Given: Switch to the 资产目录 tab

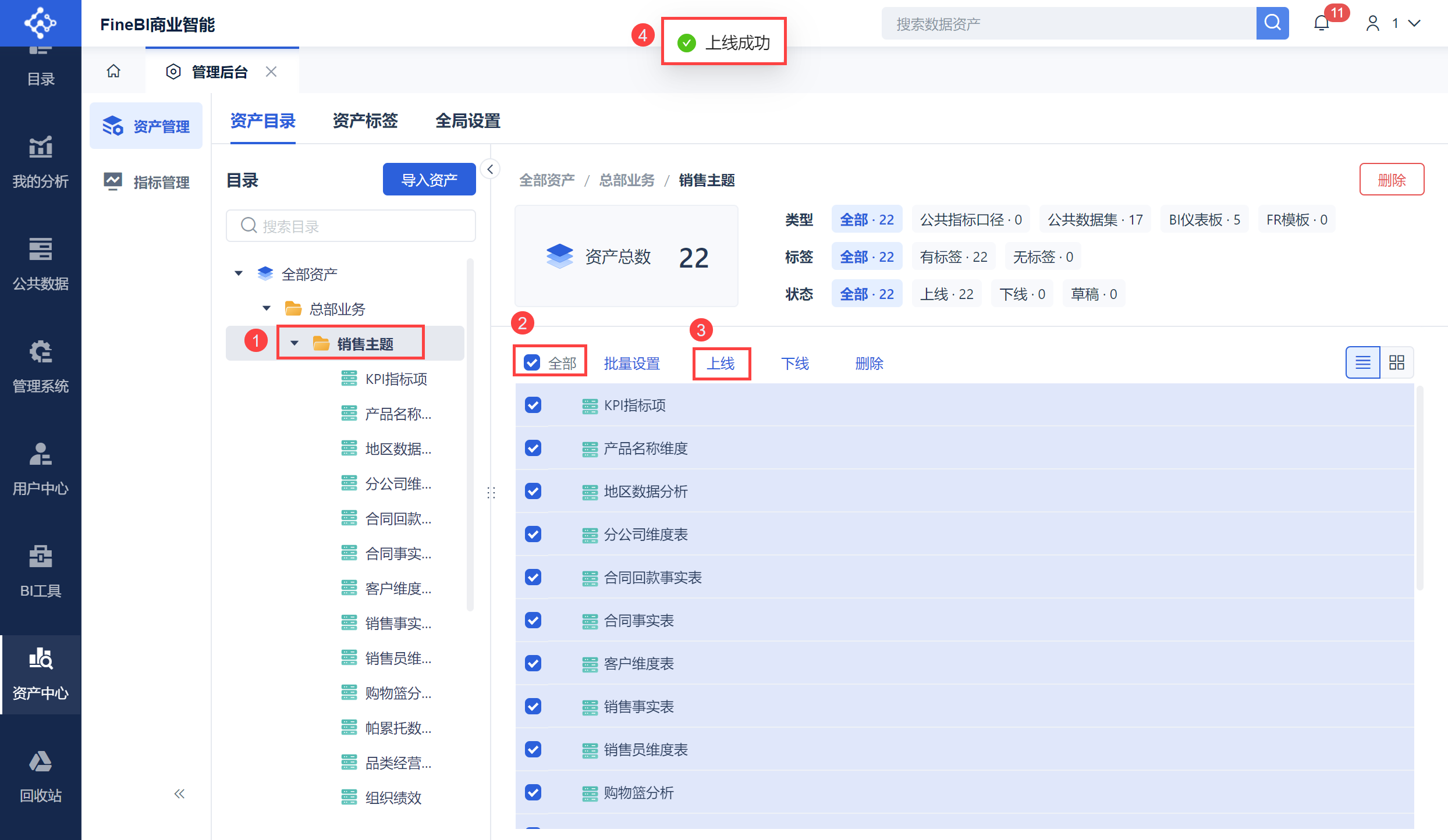Looking at the screenshot, I should click(x=262, y=121).
